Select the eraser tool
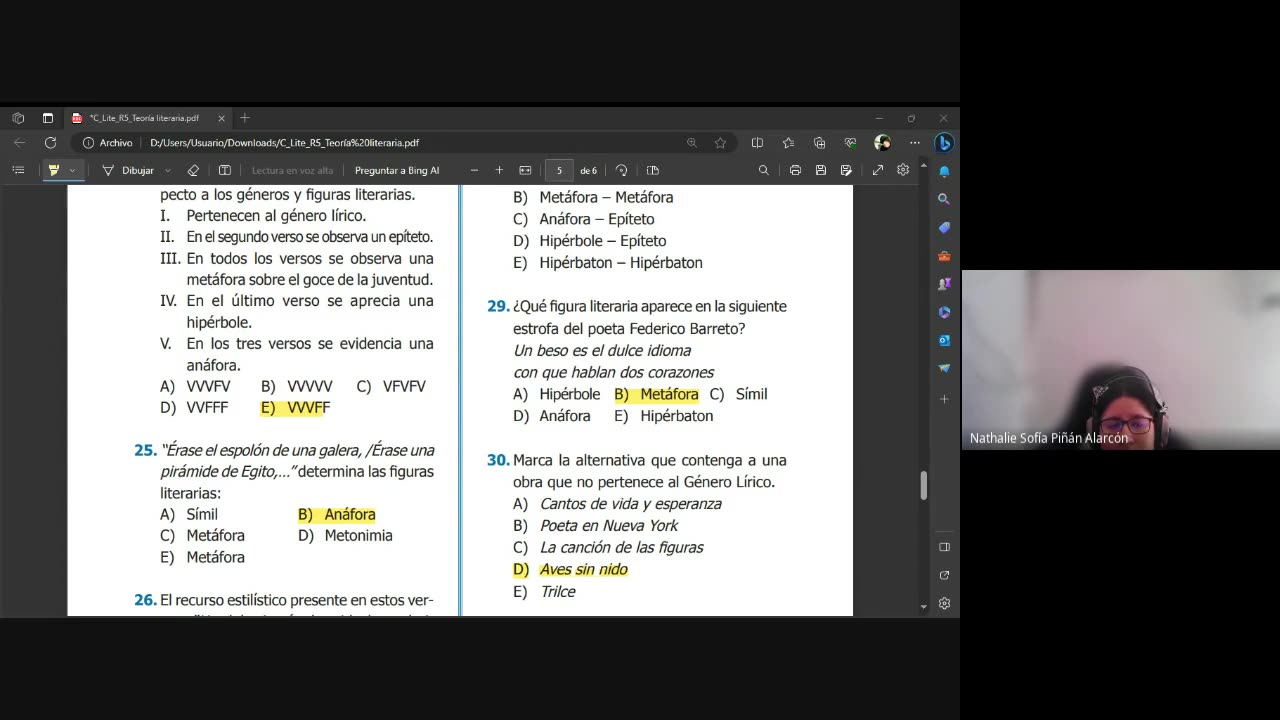Screen dimensions: 1280x720 (x=193, y=170)
